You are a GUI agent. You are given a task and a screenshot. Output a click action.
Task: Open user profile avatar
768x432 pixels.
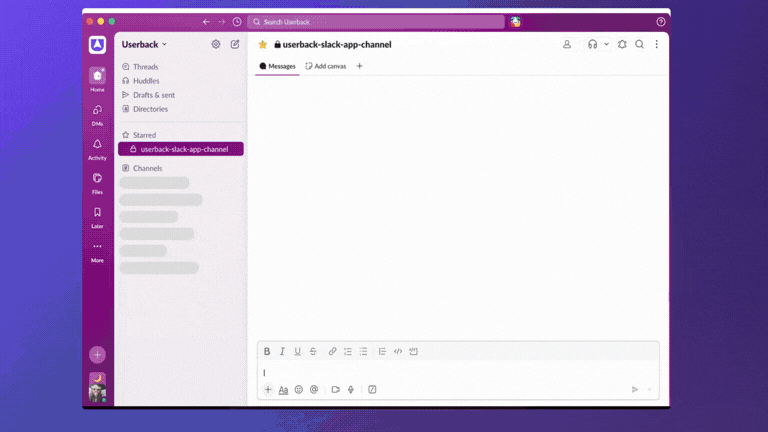click(97, 387)
